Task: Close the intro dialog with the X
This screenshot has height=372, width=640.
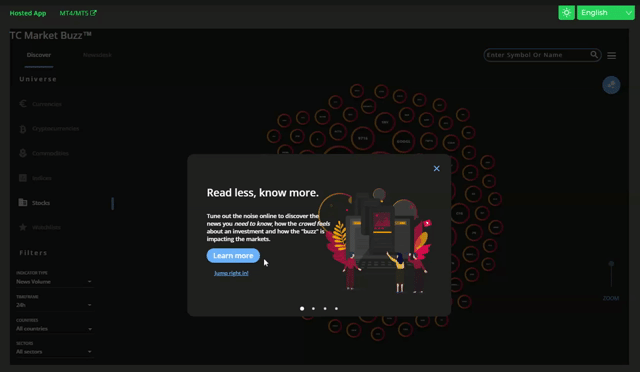Action: [436, 168]
